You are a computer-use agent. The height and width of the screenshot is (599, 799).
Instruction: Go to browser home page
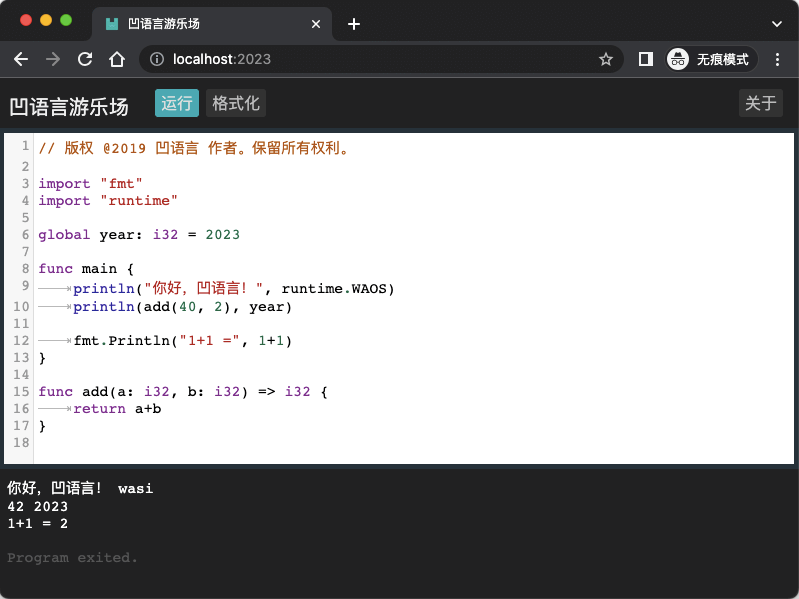tap(117, 59)
